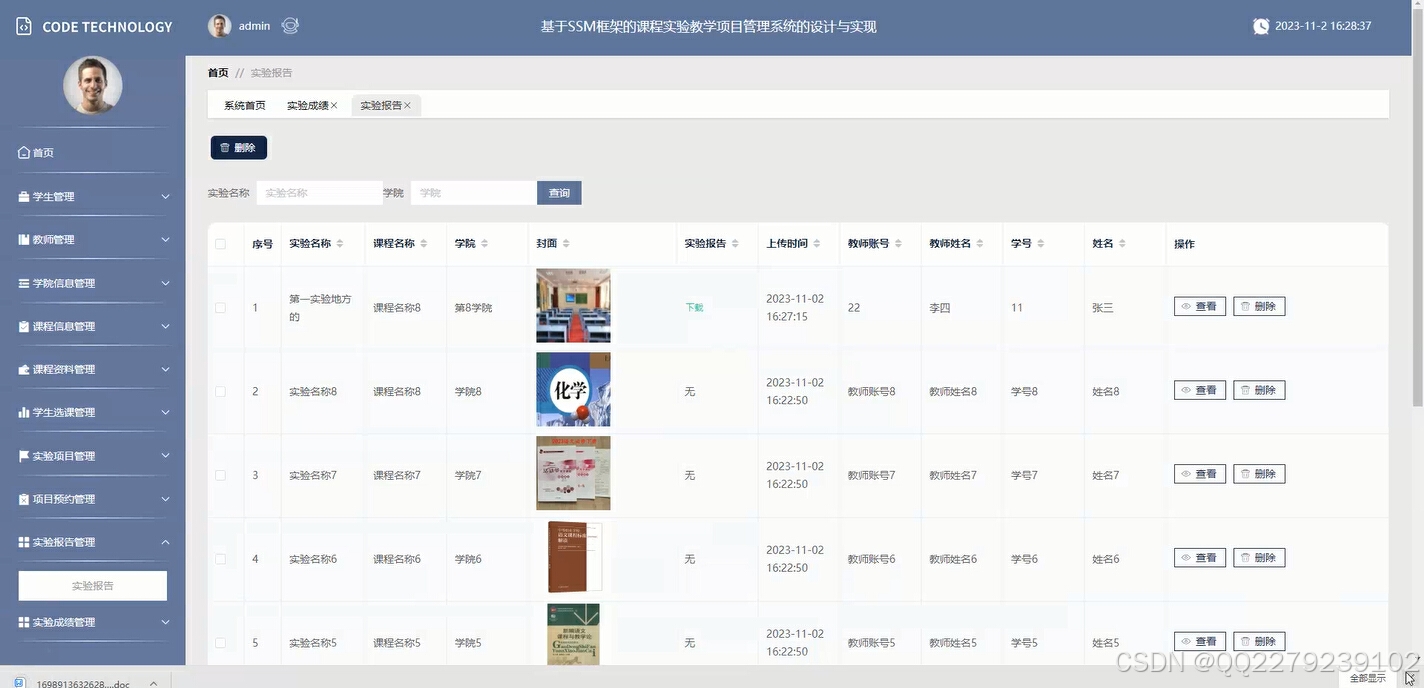
Task: Click the 下载 link in row 1
Action: (x=693, y=307)
